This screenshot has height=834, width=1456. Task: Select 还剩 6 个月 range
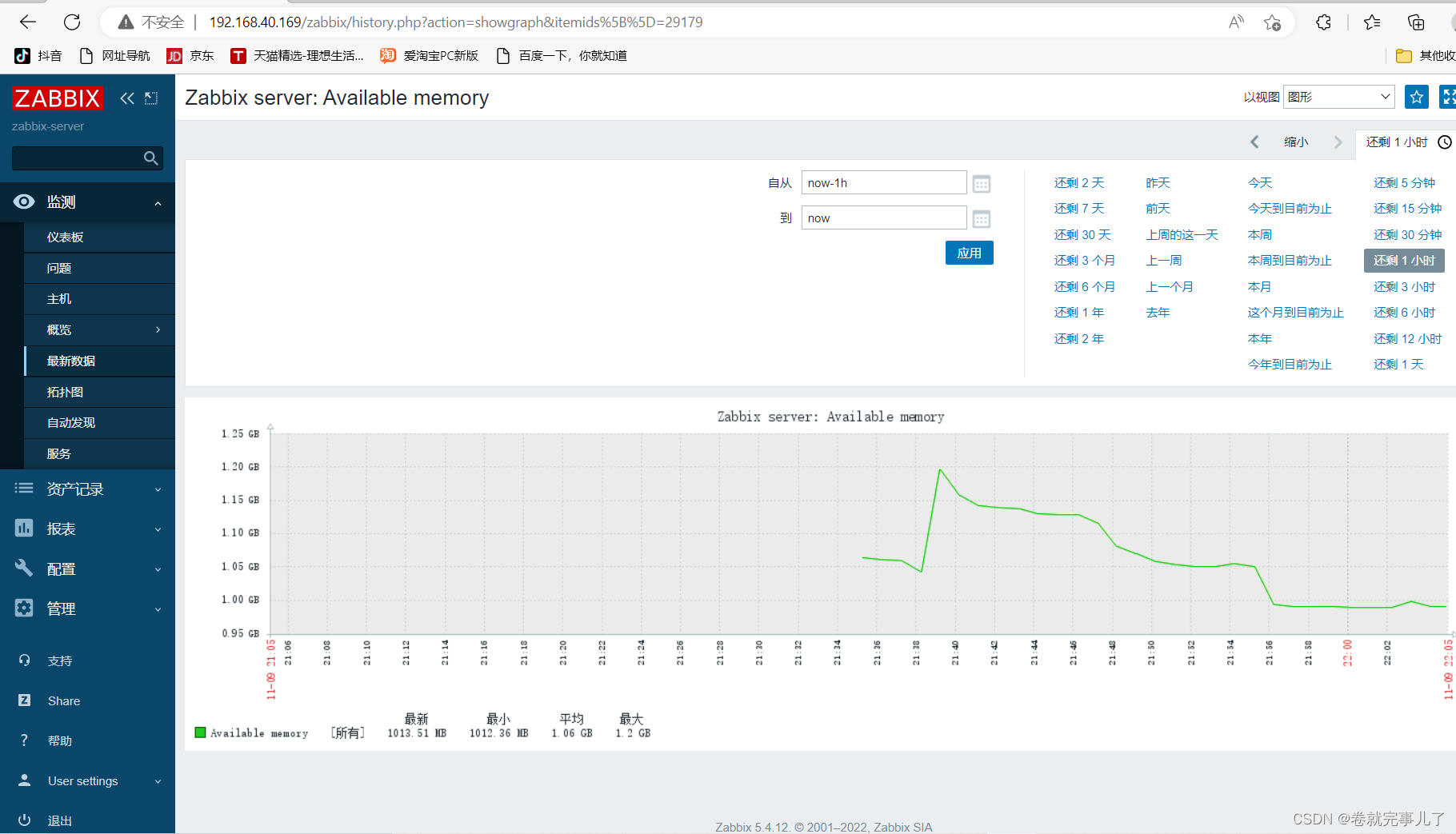tap(1085, 287)
